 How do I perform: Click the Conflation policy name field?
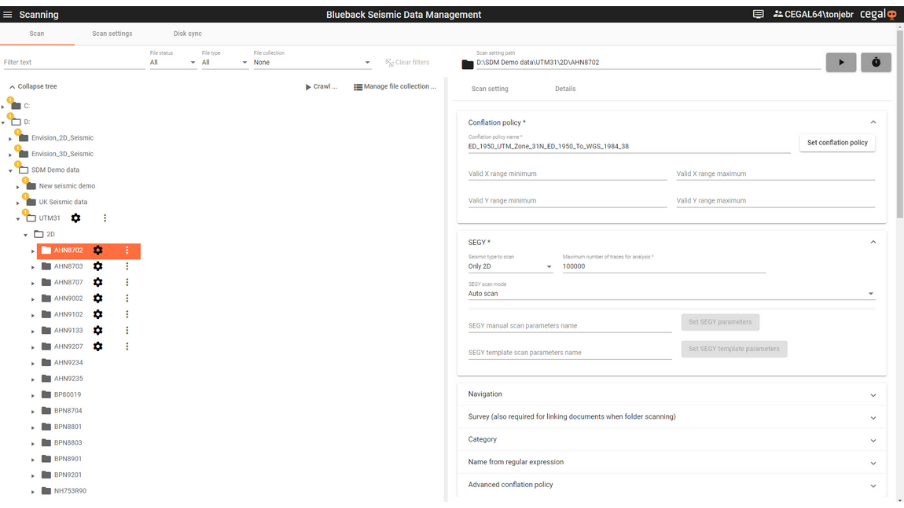pyautogui.click(x=629, y=146)
